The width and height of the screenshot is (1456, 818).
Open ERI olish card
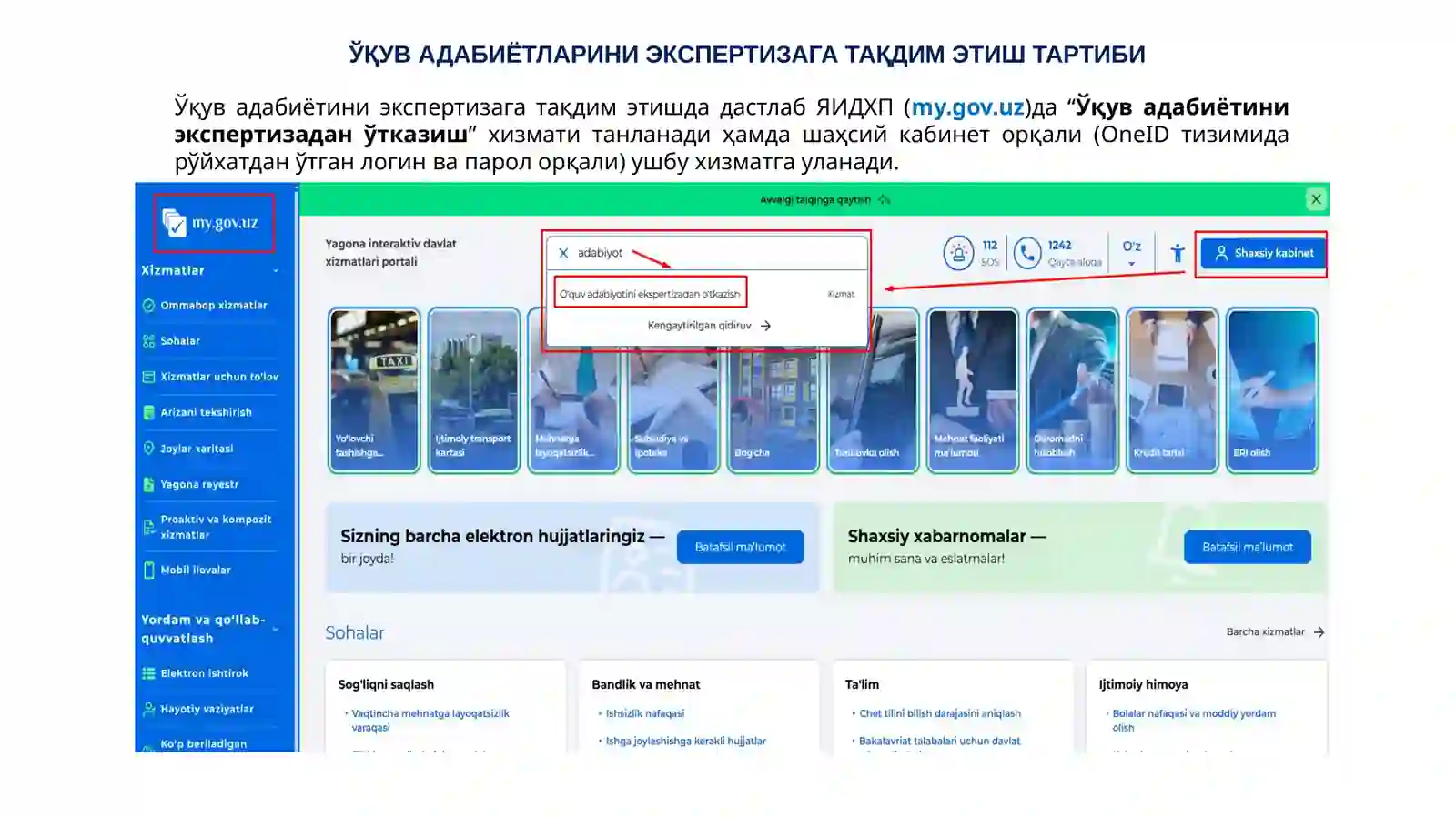click(x=1272, y=390)
